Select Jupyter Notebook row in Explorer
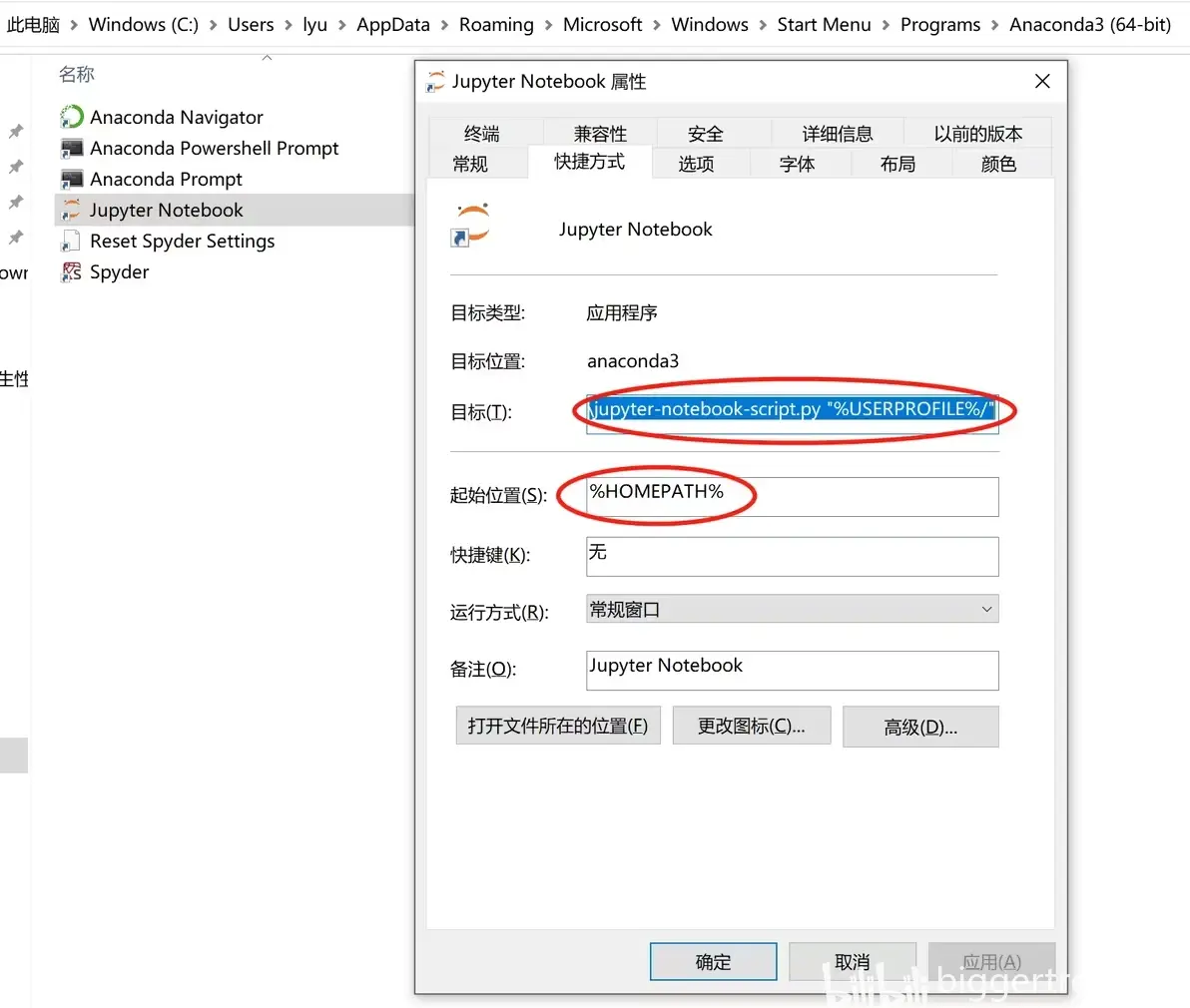 click(x=234, y=211)
